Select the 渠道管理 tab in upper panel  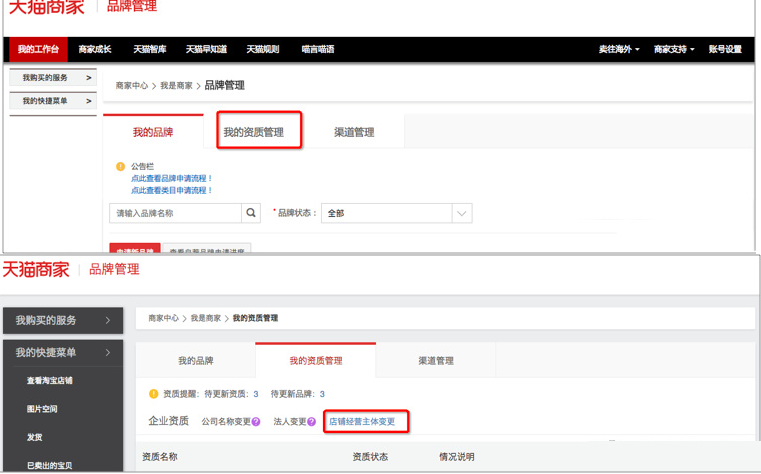point(354,132)
